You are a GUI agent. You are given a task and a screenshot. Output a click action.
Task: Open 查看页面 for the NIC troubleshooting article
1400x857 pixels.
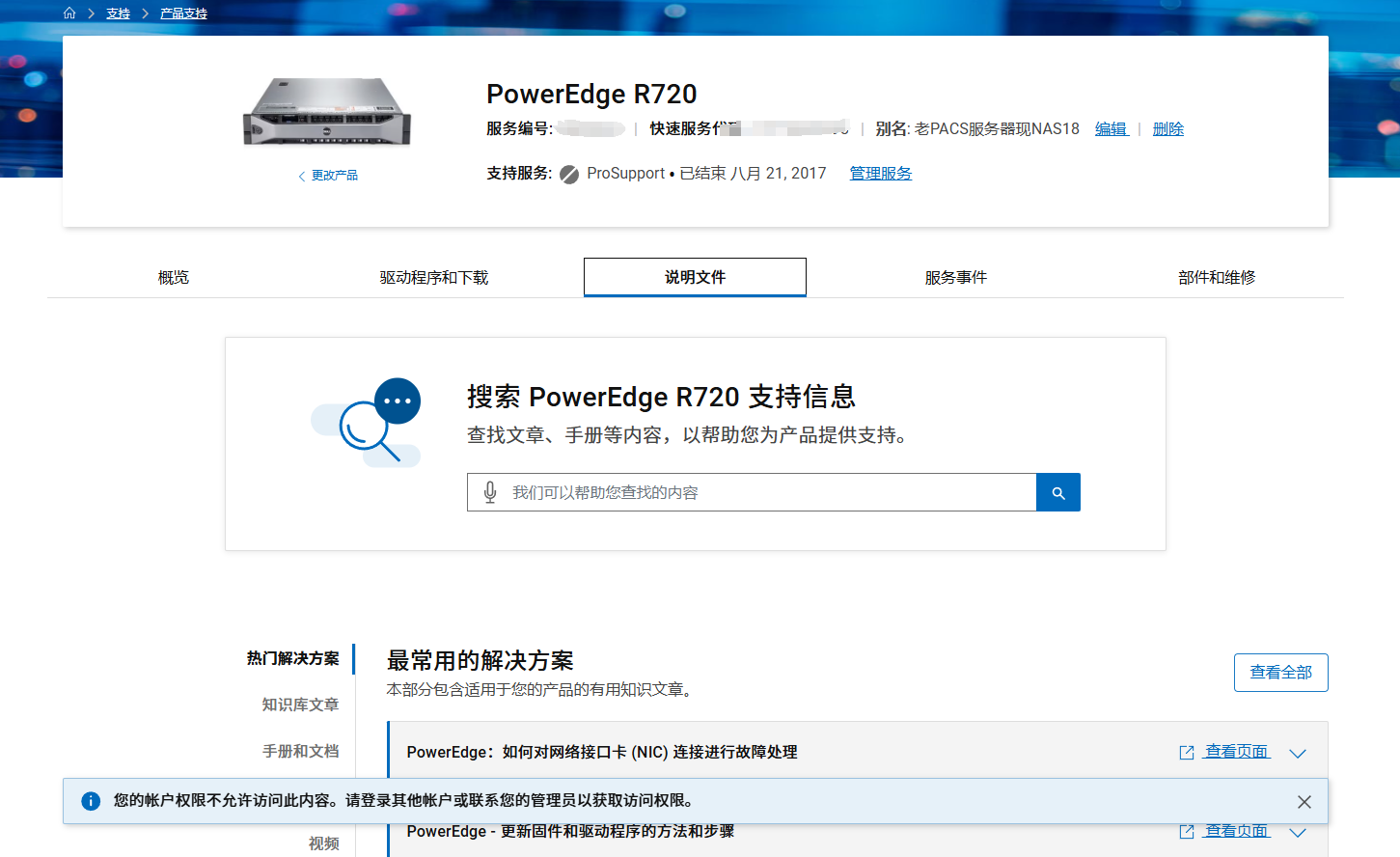pyautogui.click(x=1237, y=752)
